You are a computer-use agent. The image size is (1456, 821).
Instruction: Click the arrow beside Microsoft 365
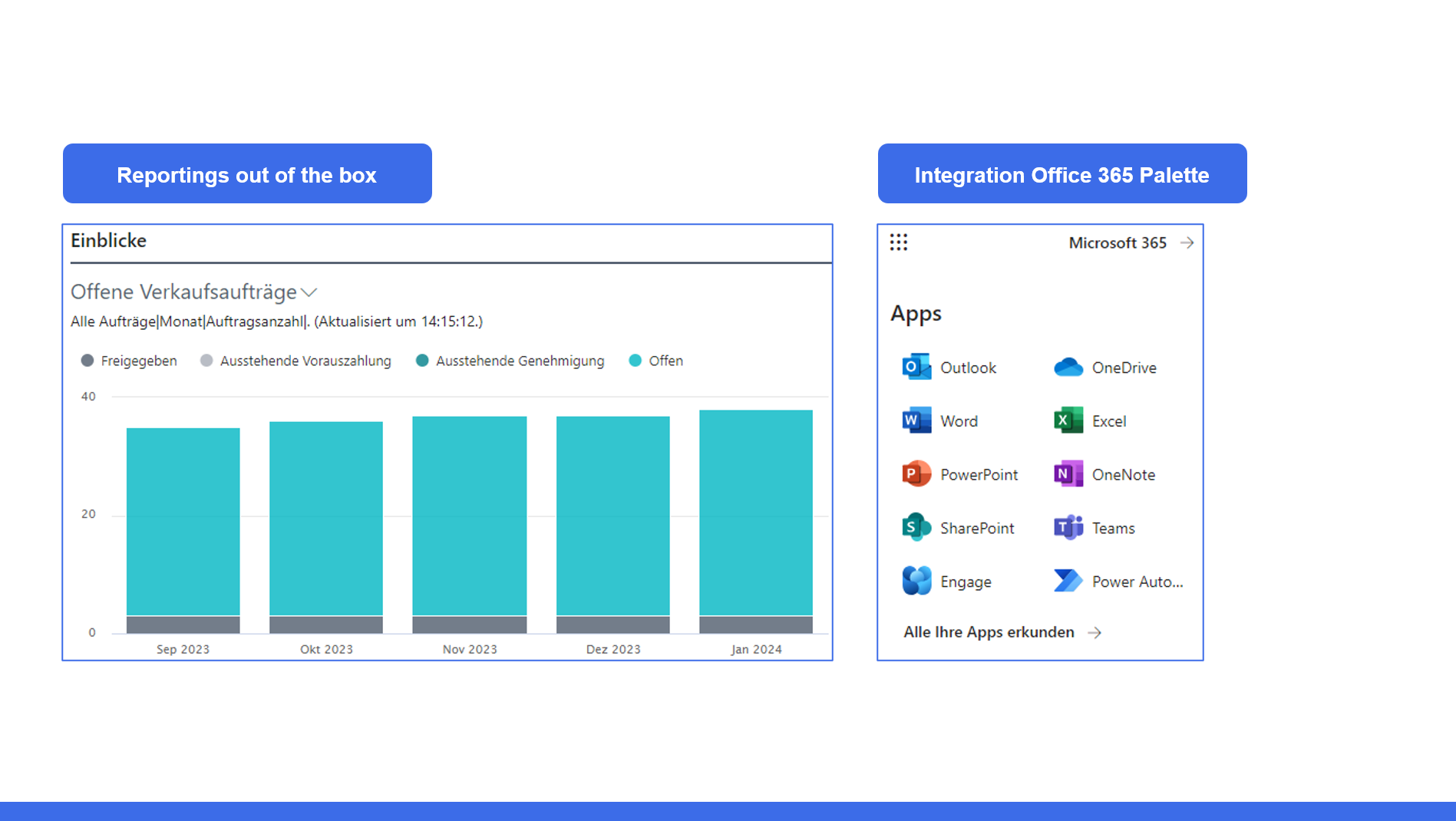[1187, 242]
